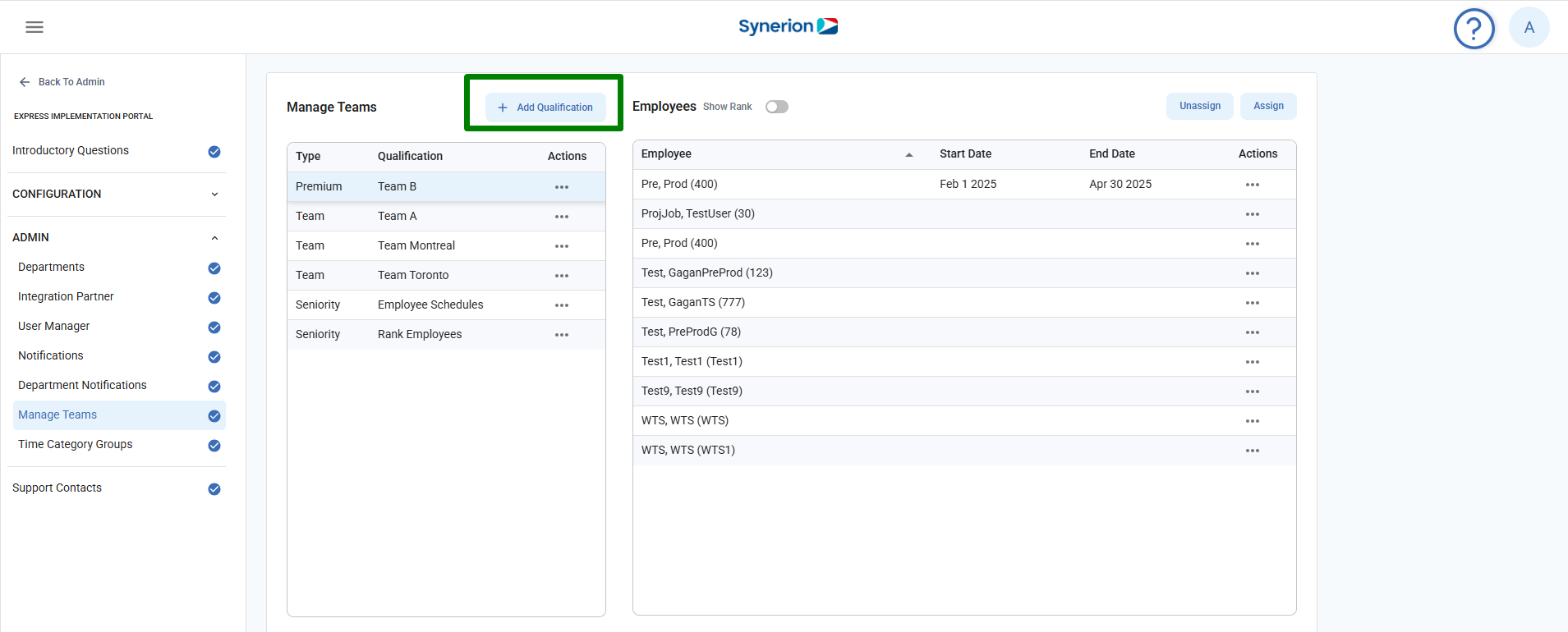This screenshot has height=632, width=1568.
Task: Click Add Qualification button
Action: coord(545,108)
